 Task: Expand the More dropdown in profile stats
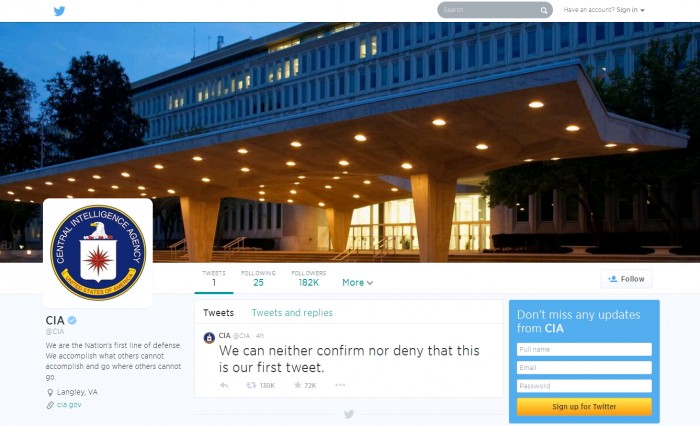357,282
